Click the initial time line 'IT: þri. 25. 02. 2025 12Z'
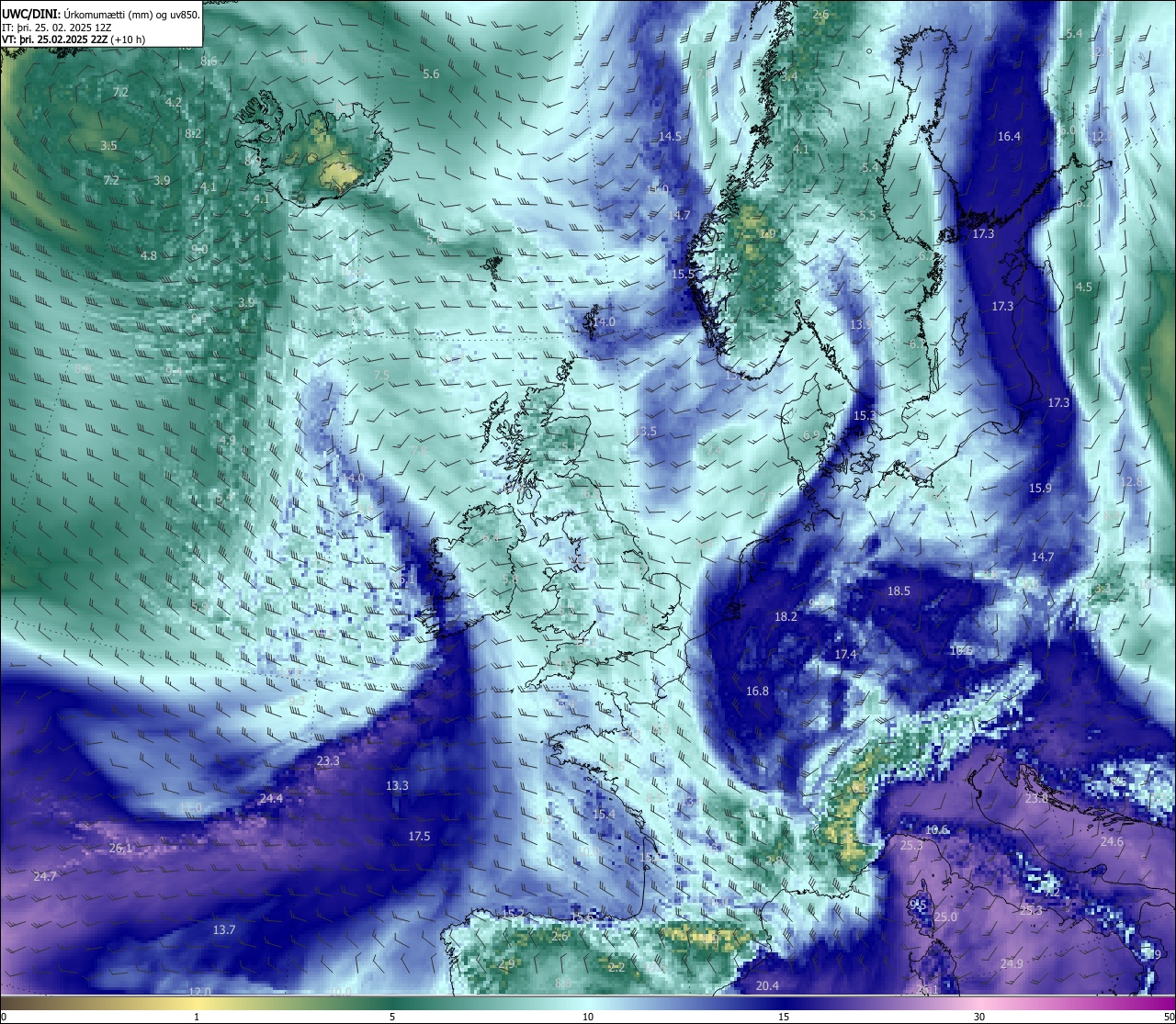The width and height of the screenshot is (1176, 1024). click(x=57, y=27)
